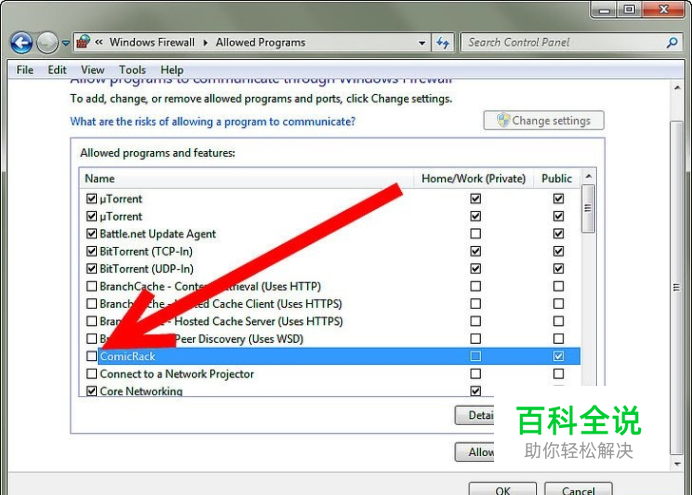Click the Refresh button next to address bar
Image resolution: width=692 pixels, height=495 pixels.
[x=443, y=42]
